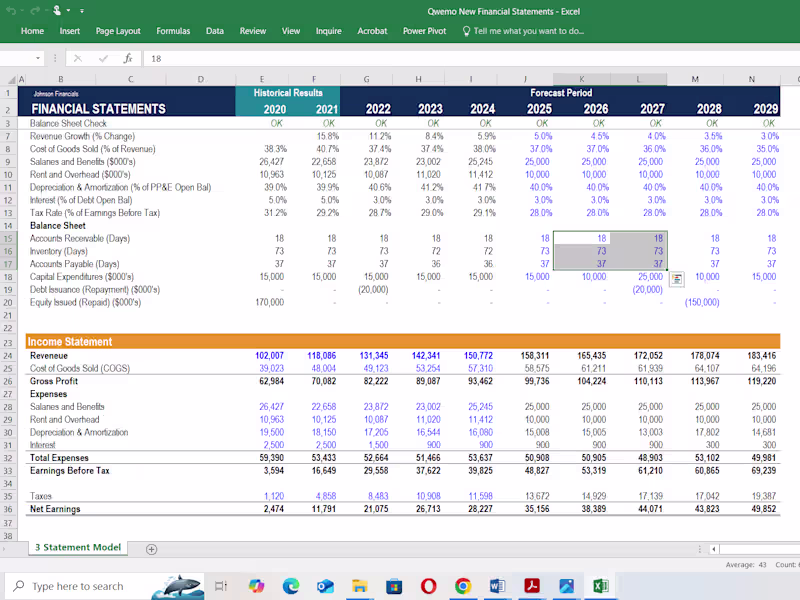This screenshot has height=600, width=800.
Task: Click the Insert Function fx icon
Action: click(x=128, y=58)
